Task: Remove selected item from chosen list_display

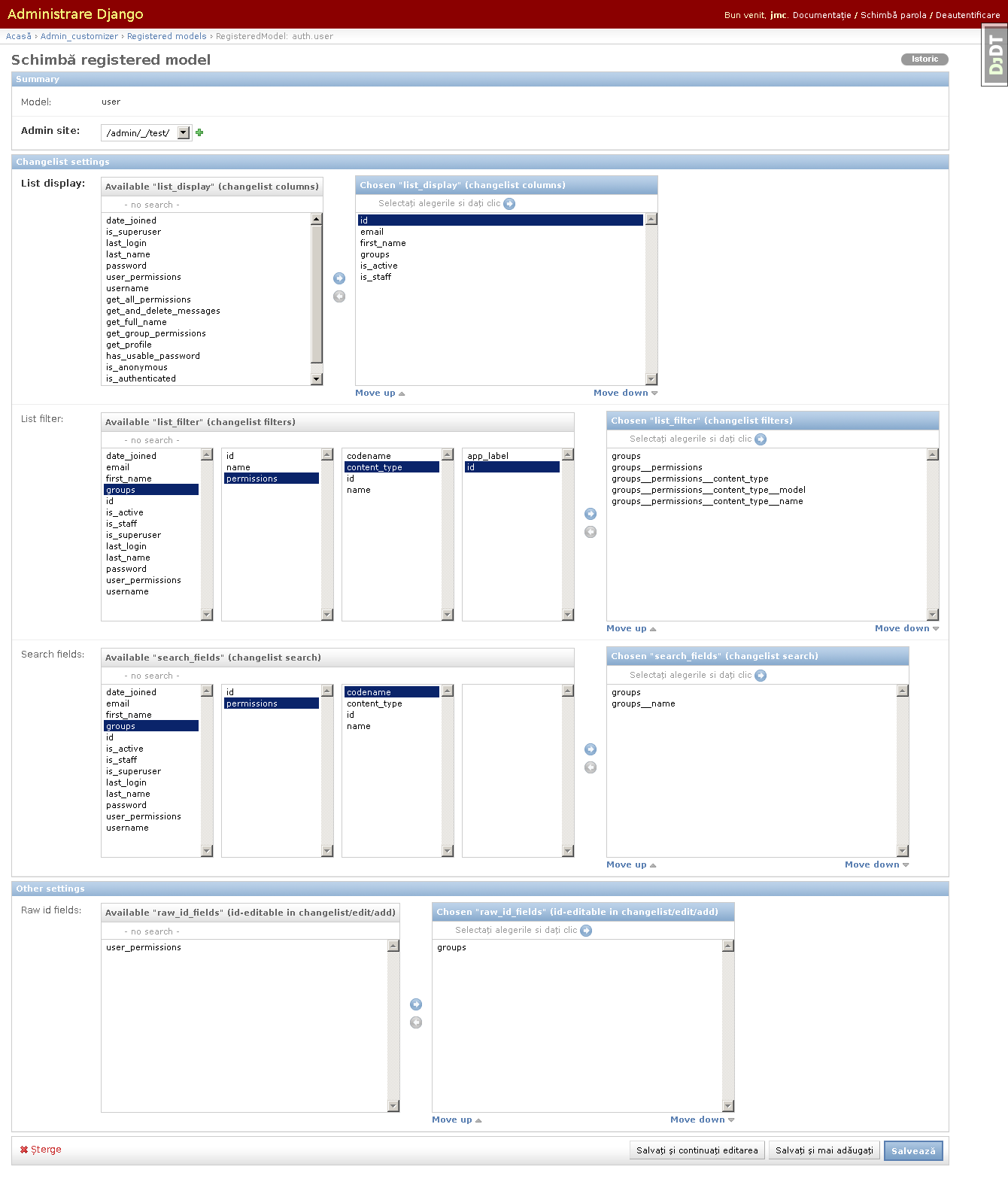Action: (x=339, y=296)
